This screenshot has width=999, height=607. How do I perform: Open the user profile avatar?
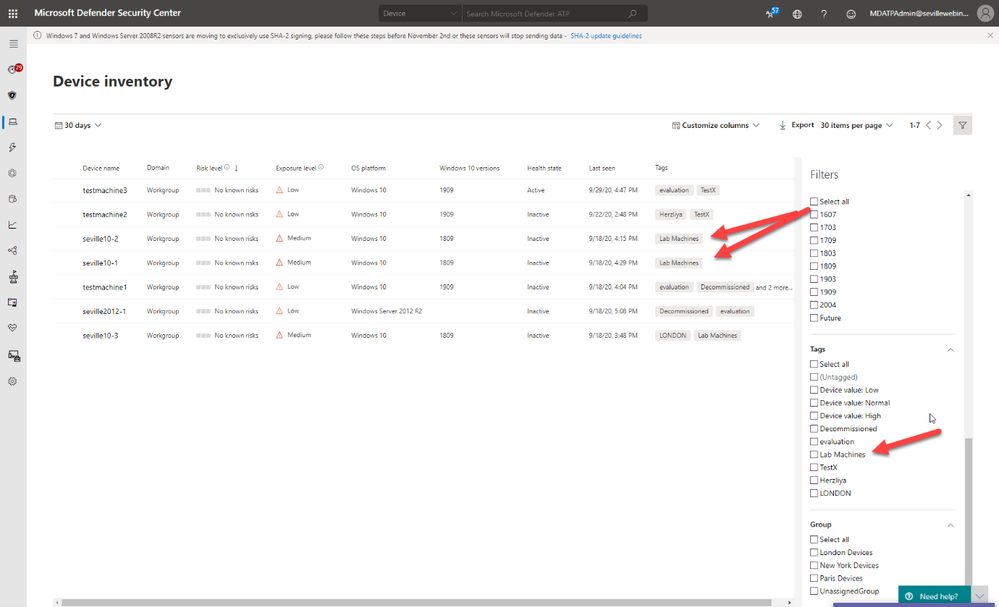click(986, 13)
